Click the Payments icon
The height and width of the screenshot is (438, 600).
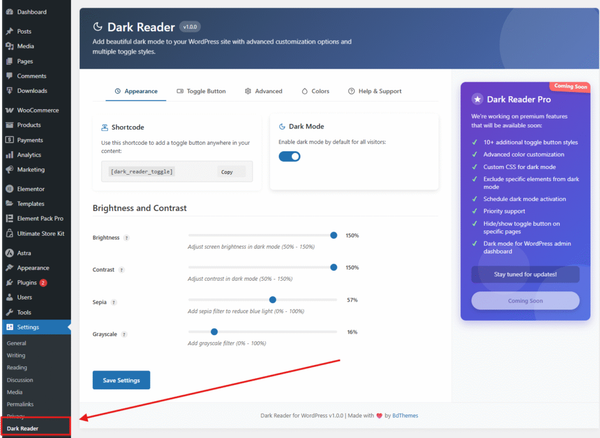pos(10,140)
